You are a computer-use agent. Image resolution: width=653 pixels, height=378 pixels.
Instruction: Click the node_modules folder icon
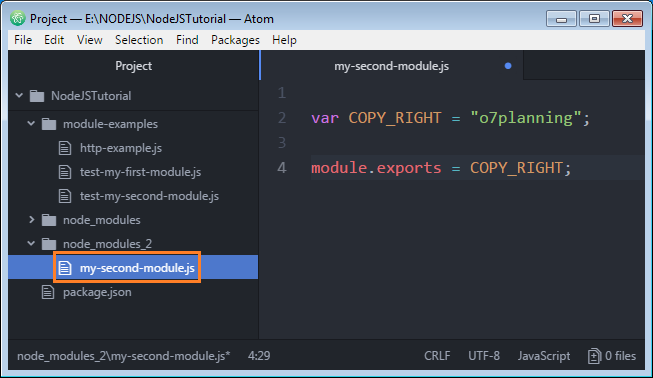pyautogui.click(x=49, y=220)
